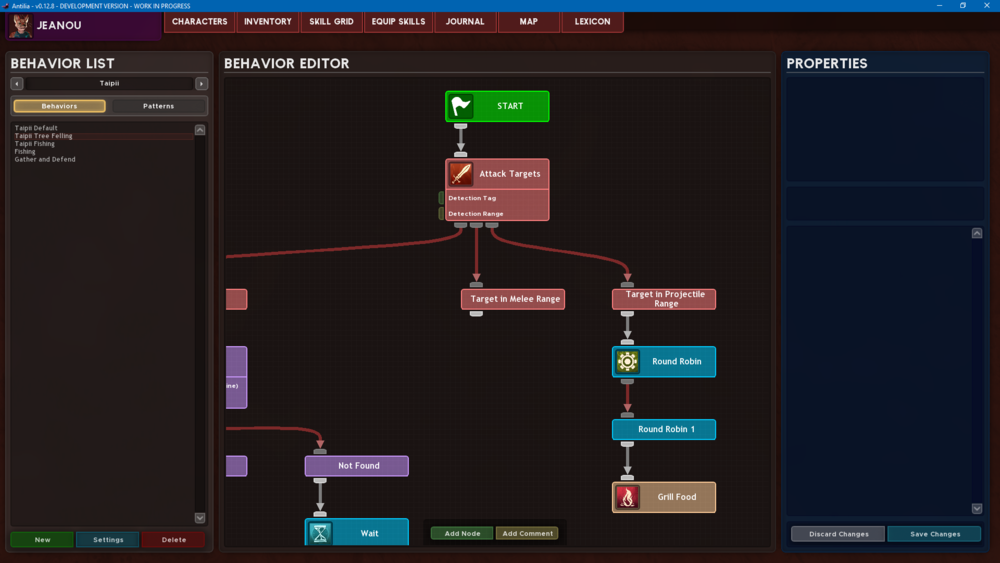1000x563 pixels.
Task: Switch to next character with right arrow
Action: tap(202, 84)
